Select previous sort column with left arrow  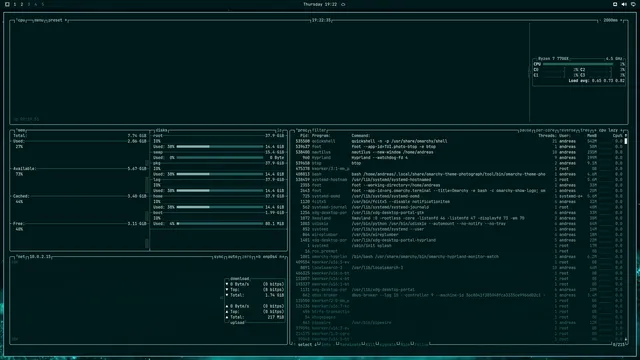point(595,130)
